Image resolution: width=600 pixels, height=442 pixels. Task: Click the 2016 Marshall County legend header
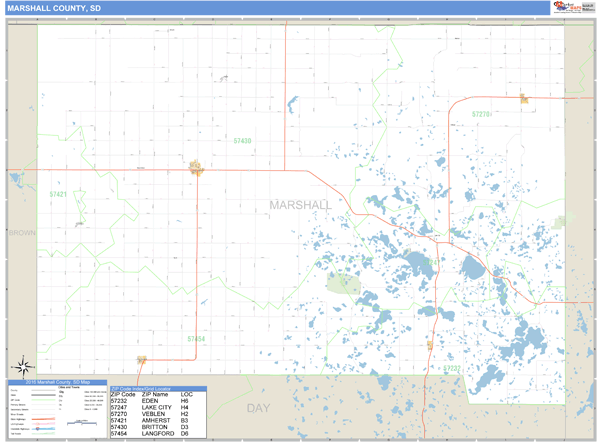click(x=57, y=382)
